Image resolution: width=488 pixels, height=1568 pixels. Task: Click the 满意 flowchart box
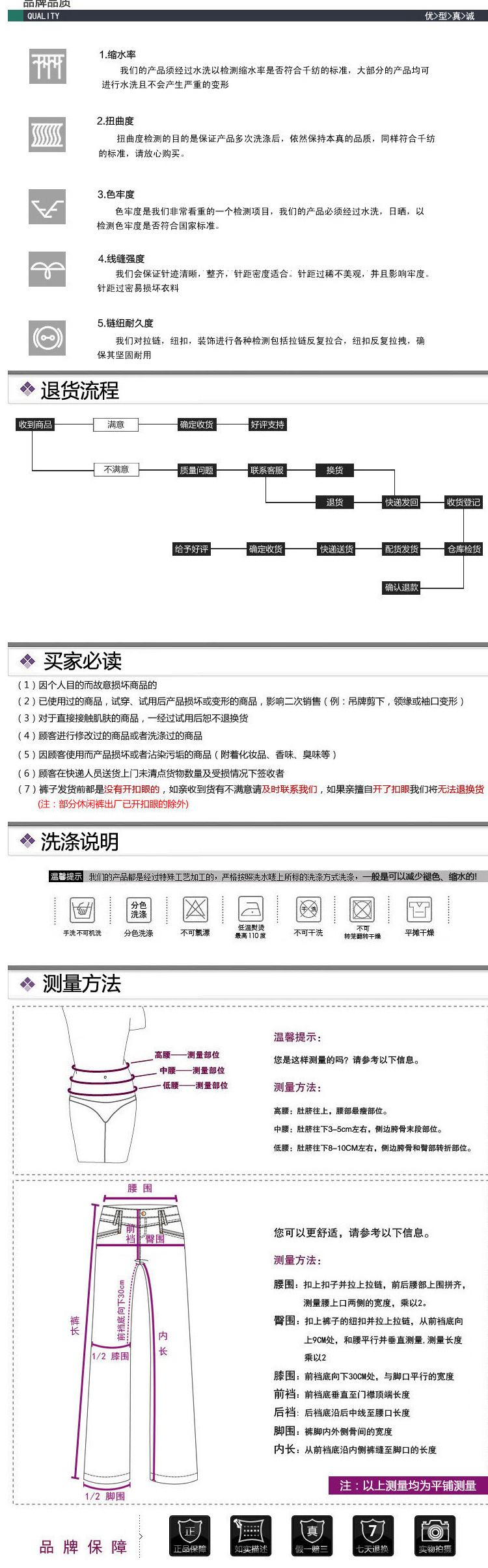pos(116,425)
